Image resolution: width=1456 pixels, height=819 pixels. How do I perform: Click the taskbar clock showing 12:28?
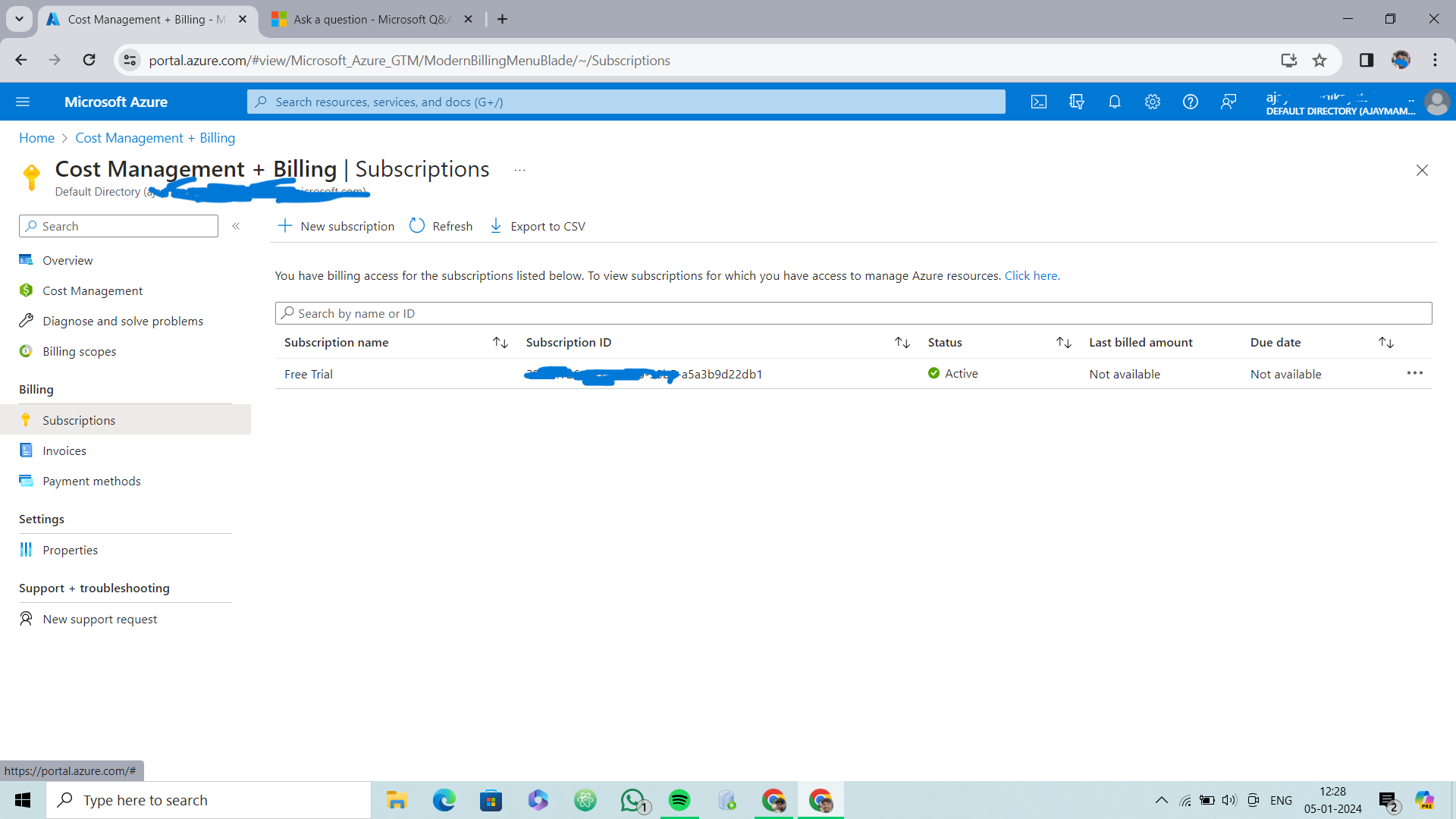pos(1332,800)
